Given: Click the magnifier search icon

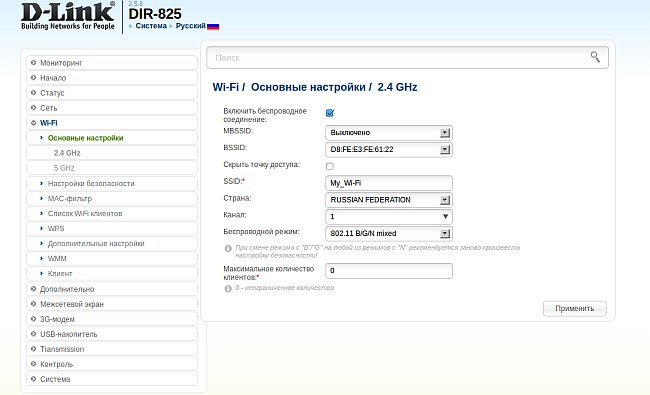Looking at the screenshot, I should (x=595, y=57).
